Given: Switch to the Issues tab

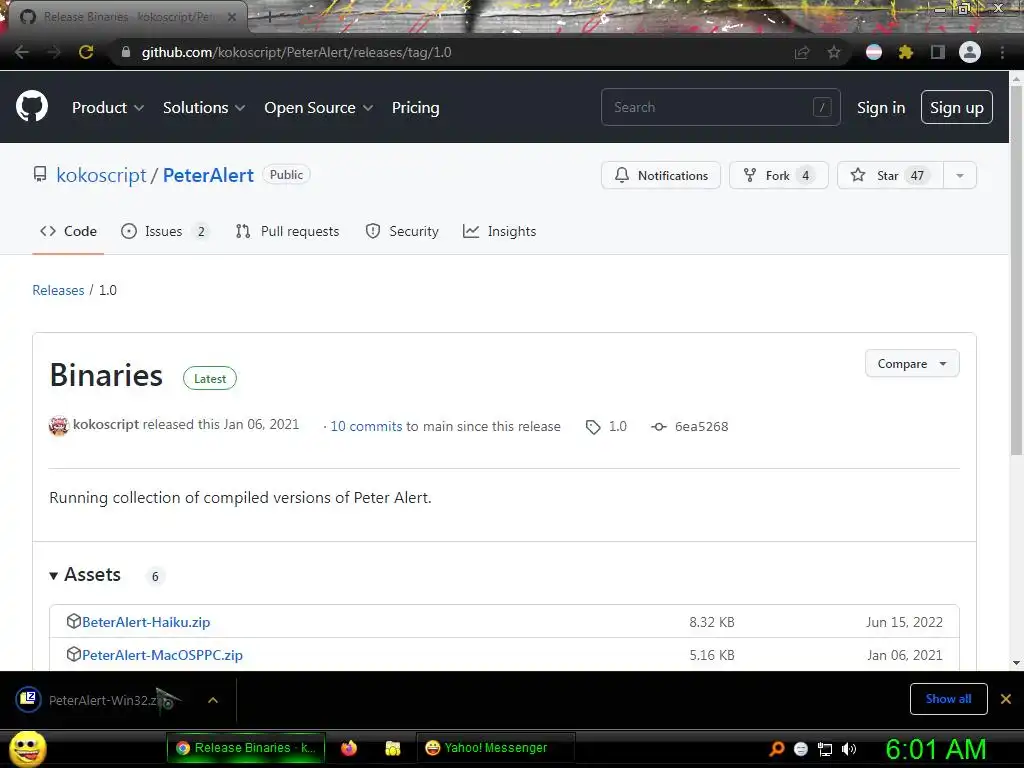Looking at the screenshot, I should coord(165,231).
